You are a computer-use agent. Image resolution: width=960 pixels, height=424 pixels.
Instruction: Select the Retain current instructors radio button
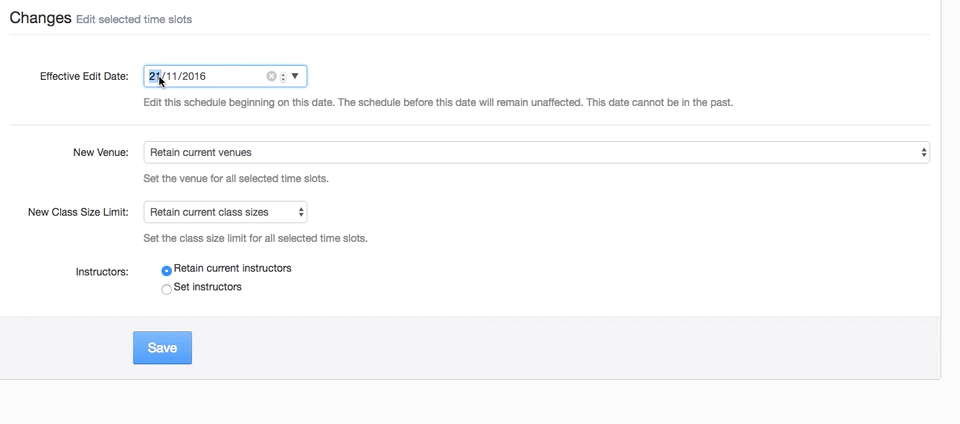click(x=166, y=270)
